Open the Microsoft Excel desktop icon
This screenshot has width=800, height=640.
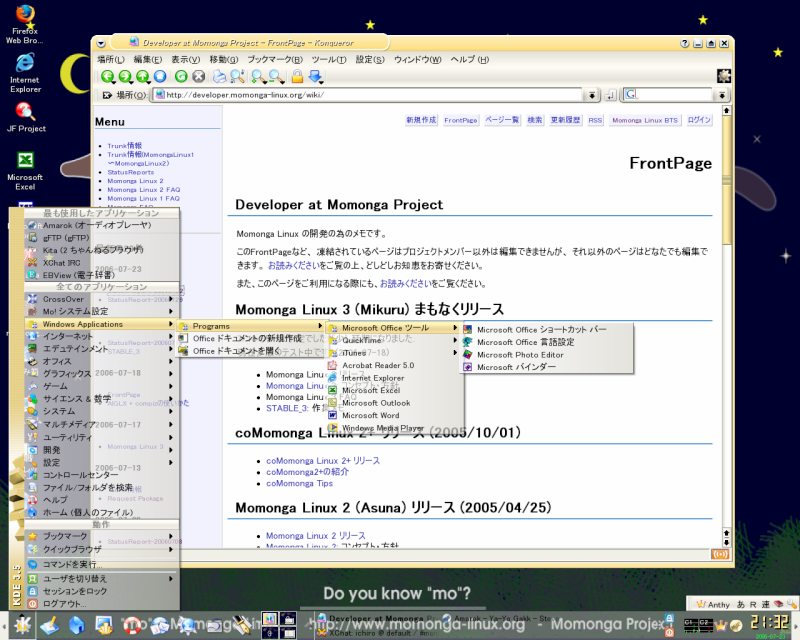(x=25, y=170)
